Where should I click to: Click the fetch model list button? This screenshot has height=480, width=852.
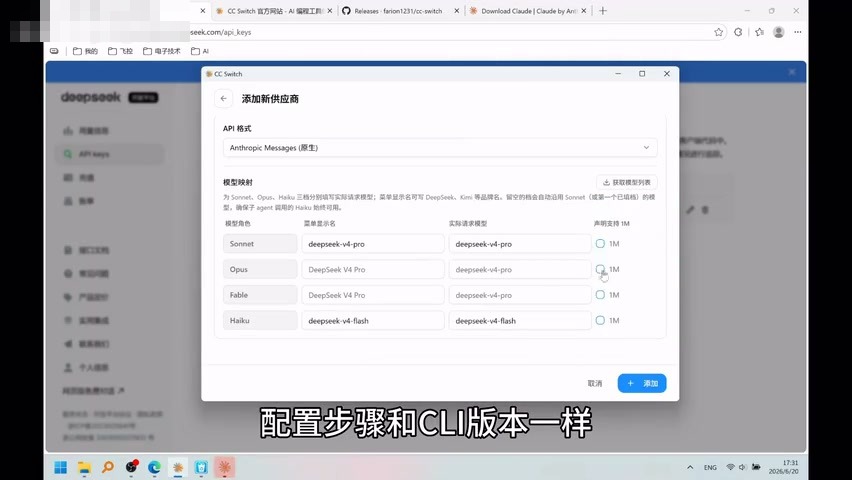point(627,182)
